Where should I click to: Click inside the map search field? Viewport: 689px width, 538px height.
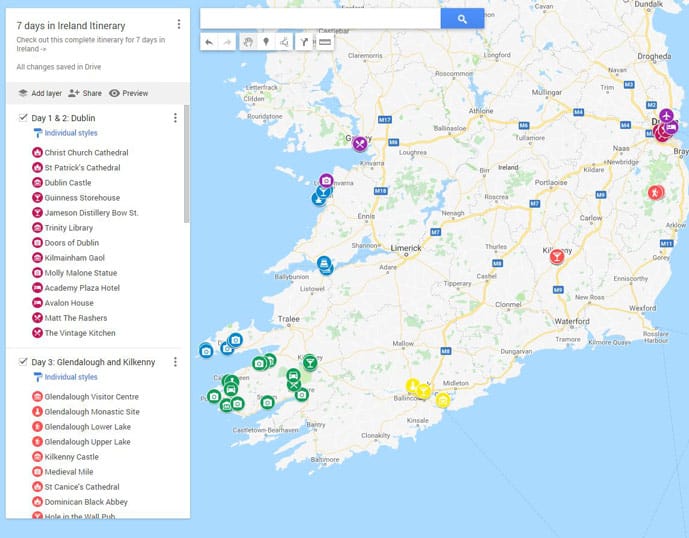click(320, 18)
